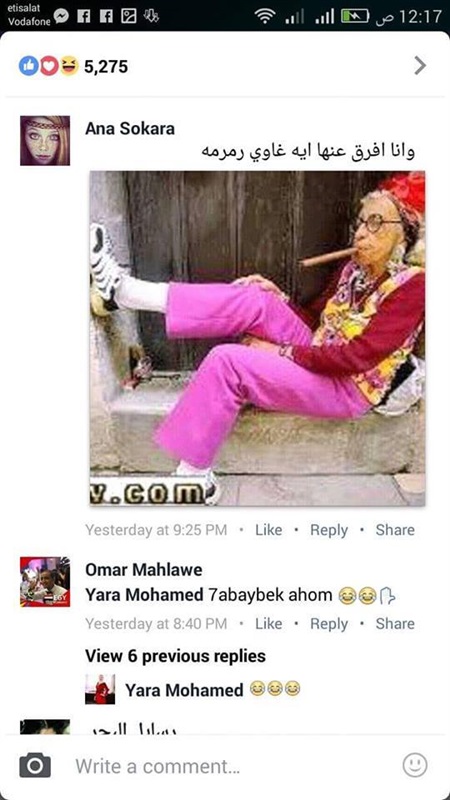
Task: Open the old woman photo in comment
Action: point(258,338)
